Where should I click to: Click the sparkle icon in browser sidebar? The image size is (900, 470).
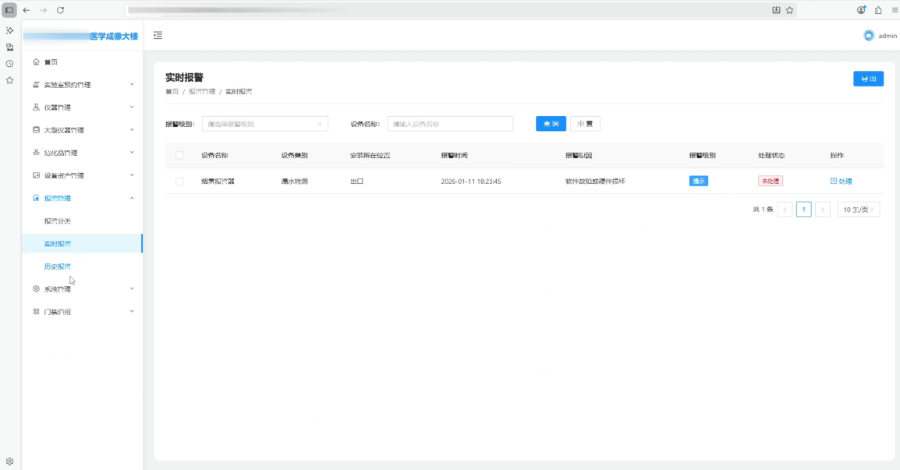click(9, 30)
